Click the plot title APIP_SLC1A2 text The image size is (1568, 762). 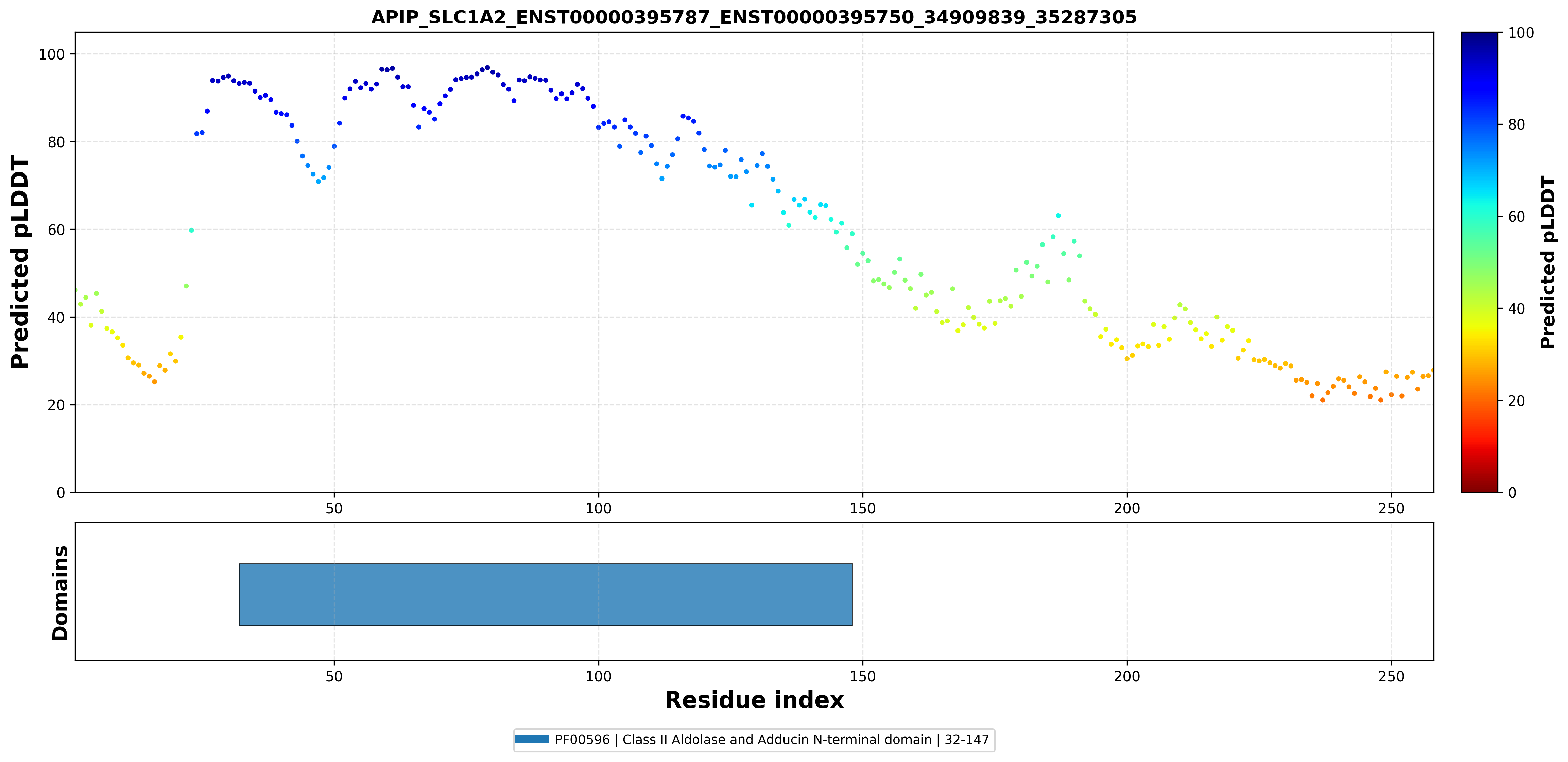pos(754,17)
